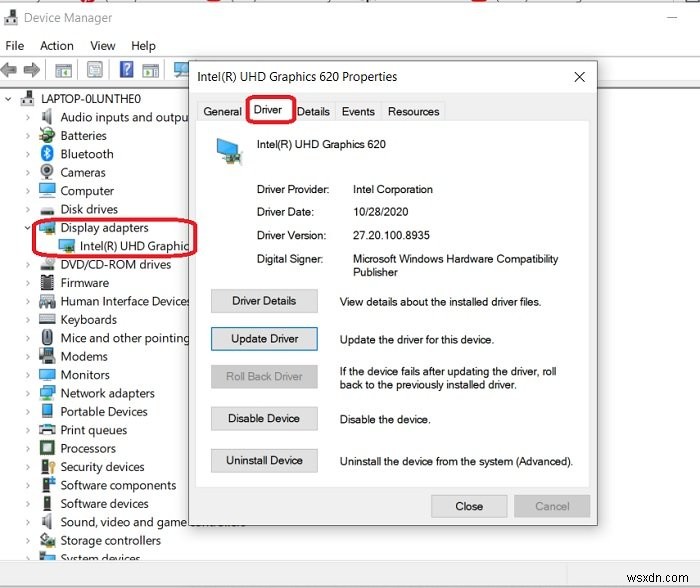Click the driver date 10/28/2020 text
The height and width of the screenshot is (588, 700).
(380, 212)
